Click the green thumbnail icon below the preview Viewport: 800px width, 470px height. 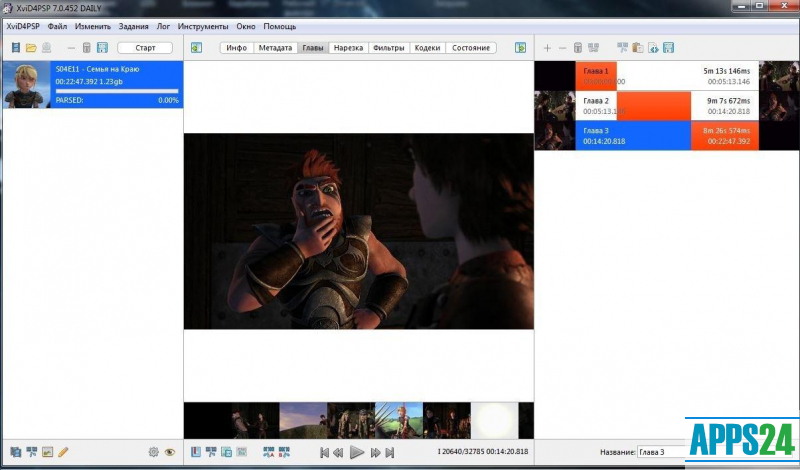(242, 452)
